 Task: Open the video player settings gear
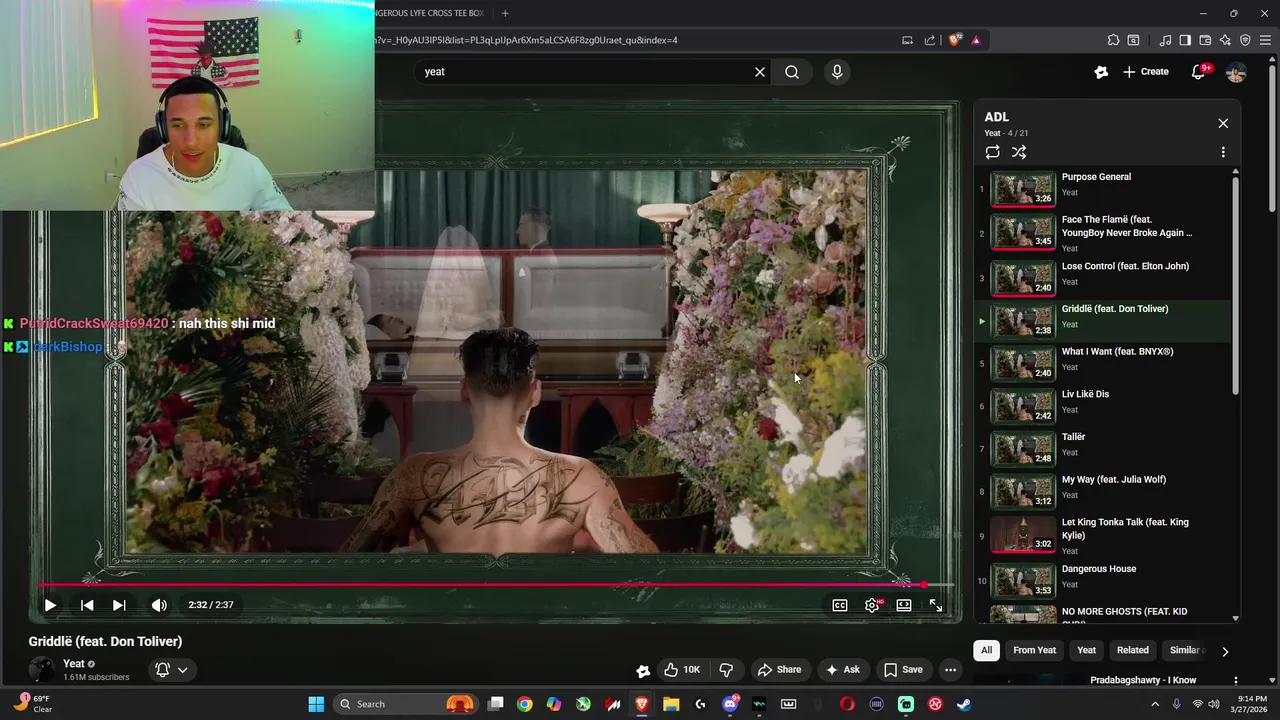point(872,605)
